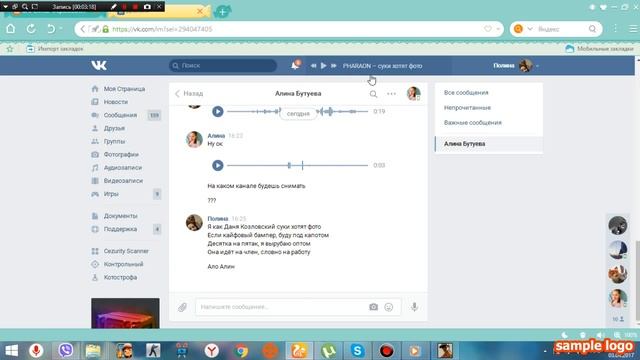Image resolution: width=640 pixels, height=360 pixels.
Task: Click the сегодня date label
Action: (x=298, y=113)
